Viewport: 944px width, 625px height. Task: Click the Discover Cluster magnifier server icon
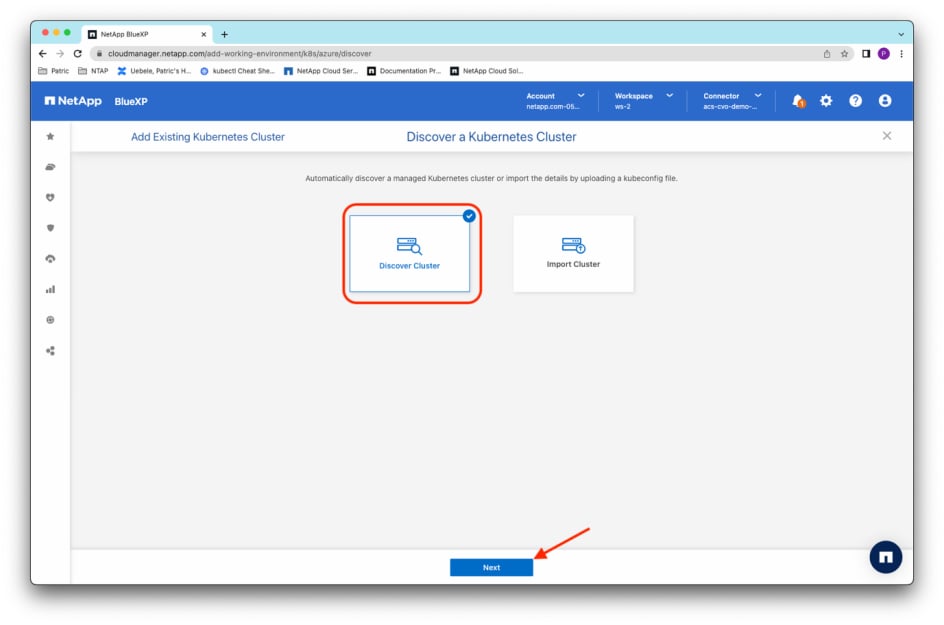pyautogui.click(x=409, y=246)
